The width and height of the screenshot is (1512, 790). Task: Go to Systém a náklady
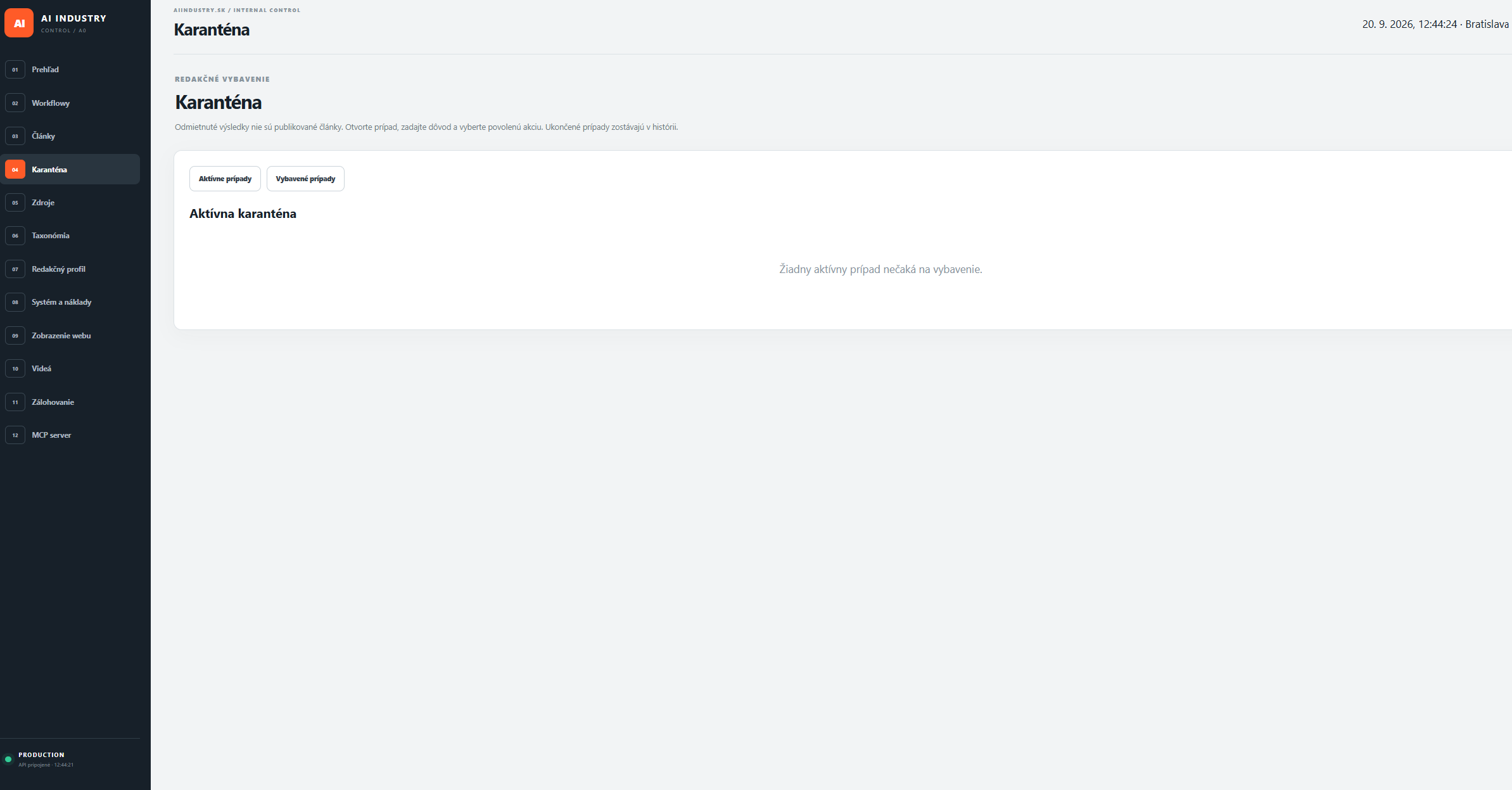click(x=70, y=302)
